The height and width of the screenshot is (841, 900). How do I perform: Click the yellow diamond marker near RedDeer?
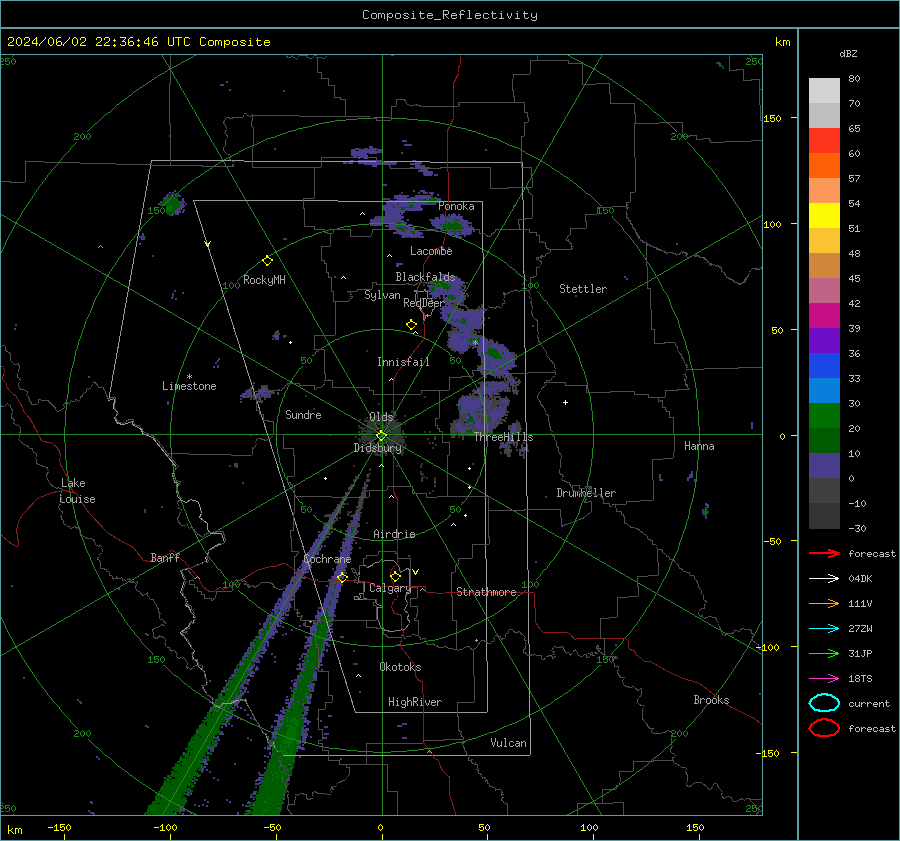[411, 325]
